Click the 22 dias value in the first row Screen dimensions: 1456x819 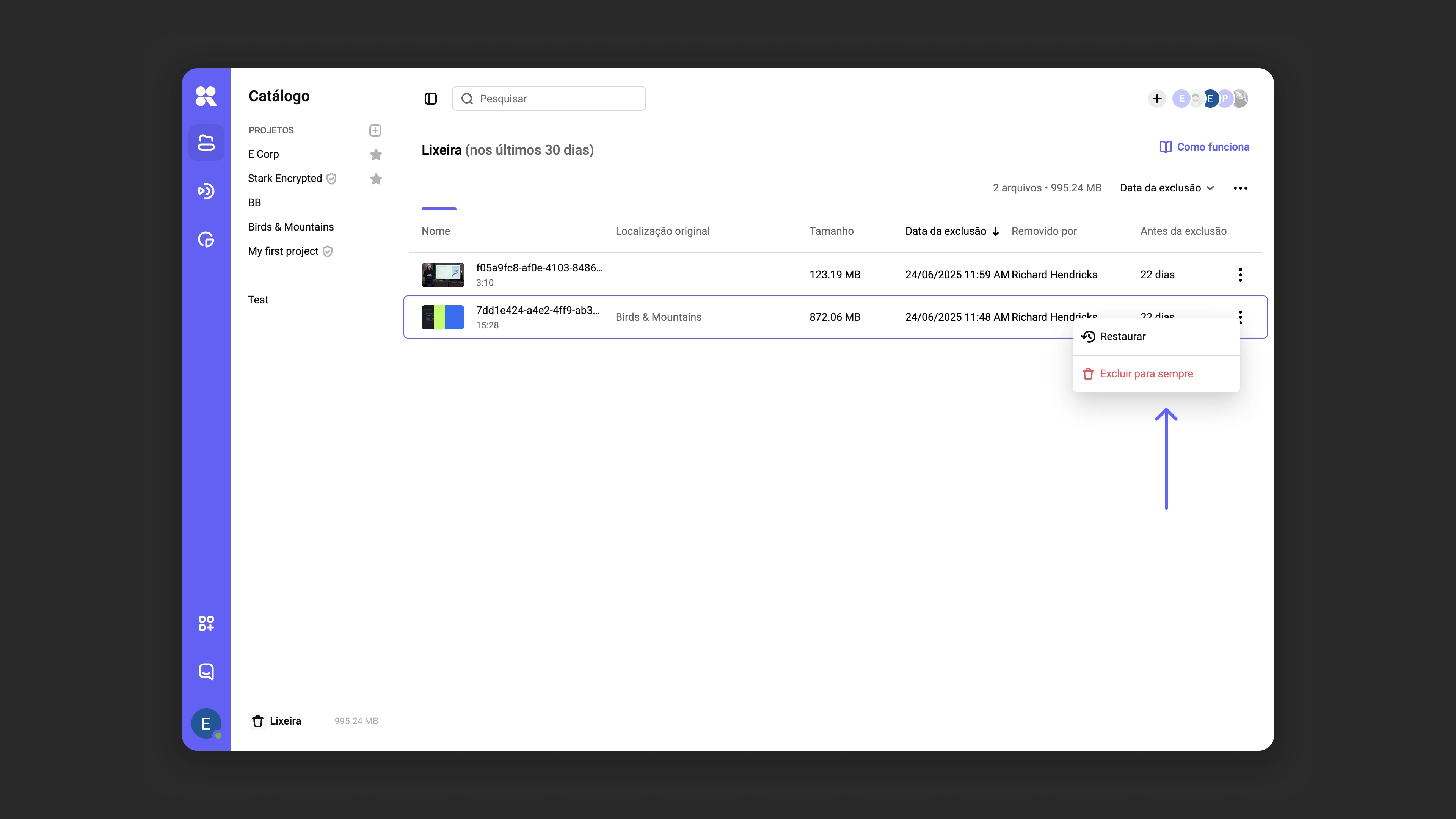click(x=1157, y=275)
